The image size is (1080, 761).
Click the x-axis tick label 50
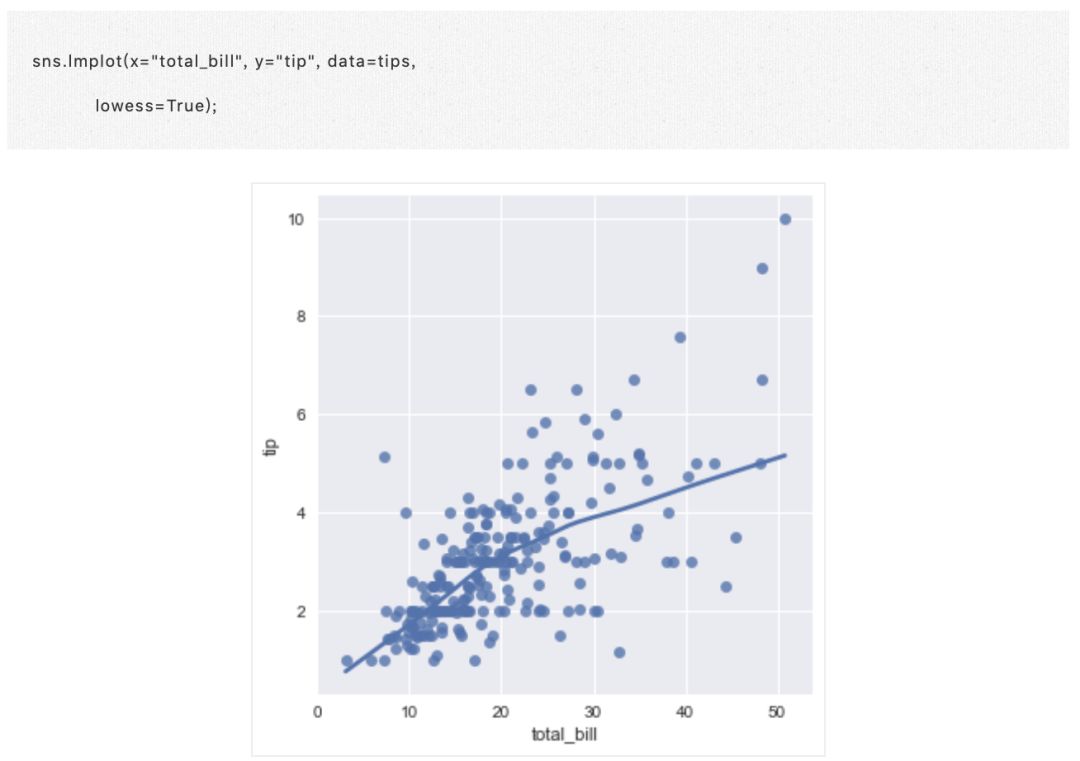coord(779,711)
